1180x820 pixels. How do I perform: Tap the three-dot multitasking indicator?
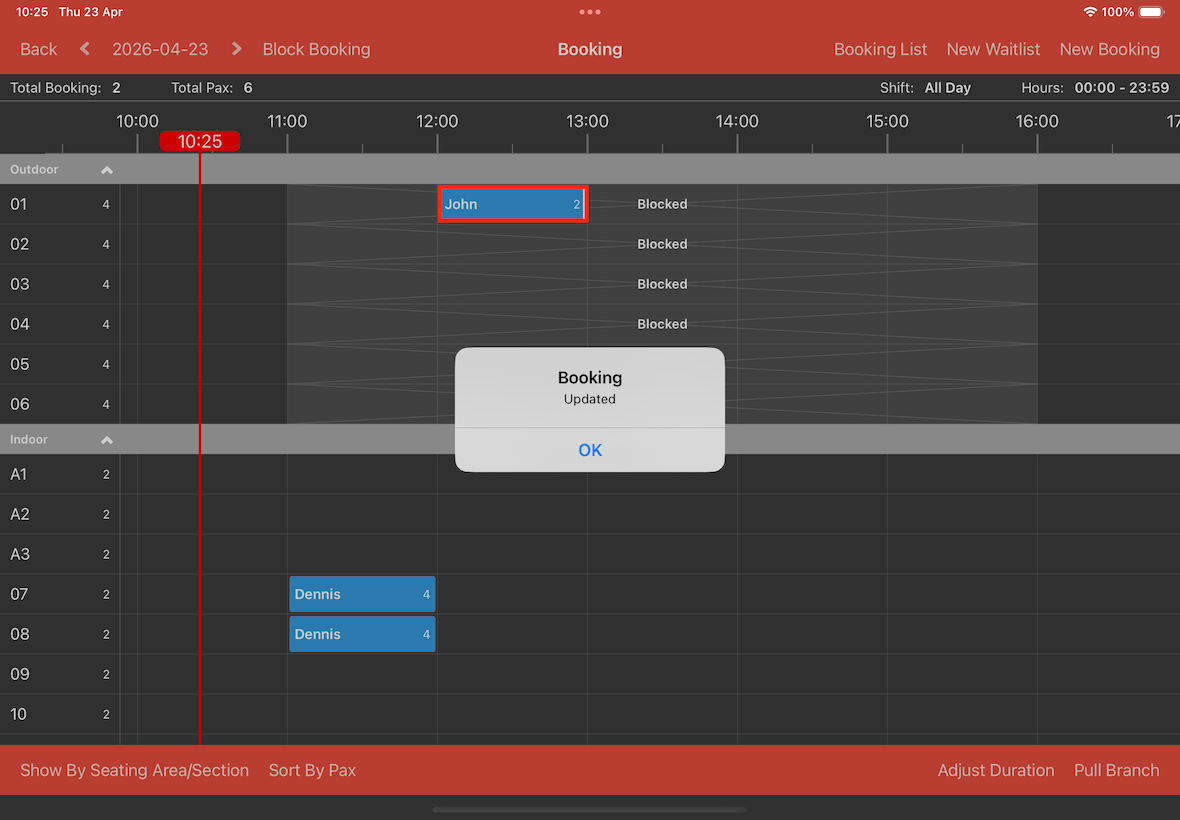(x=590, y=12)
